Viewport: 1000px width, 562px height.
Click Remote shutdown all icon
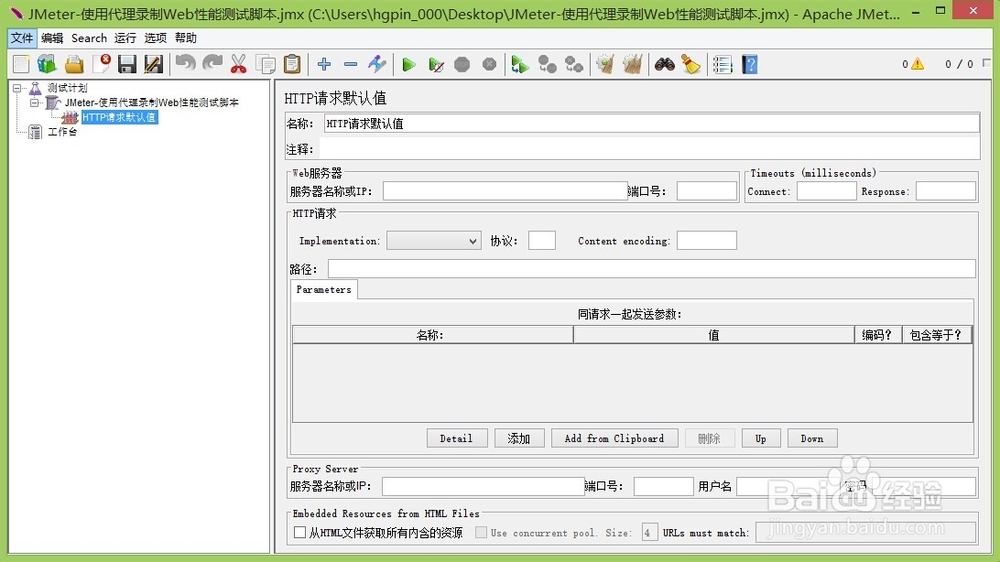(574, 64)
